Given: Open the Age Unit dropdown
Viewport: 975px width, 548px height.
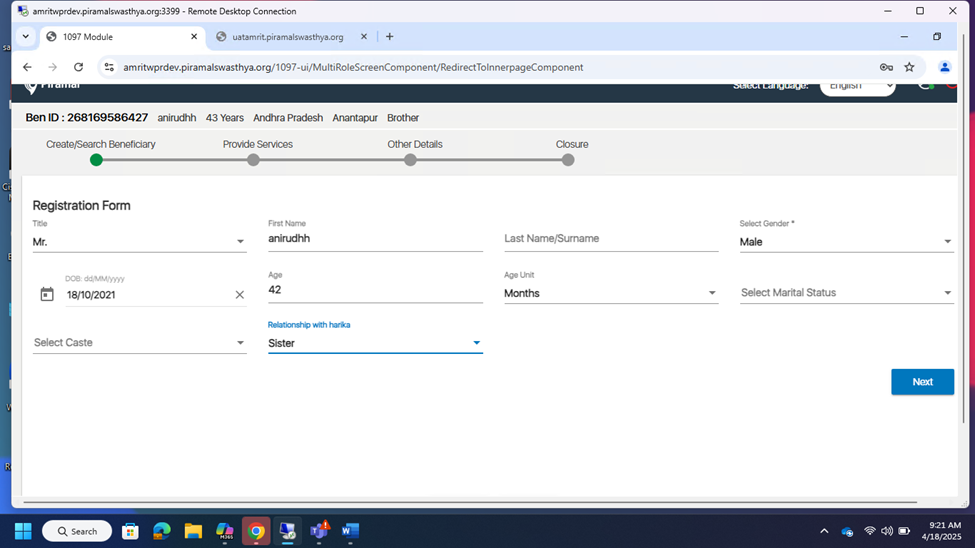Looking at the screenshot, I should 611,293.
